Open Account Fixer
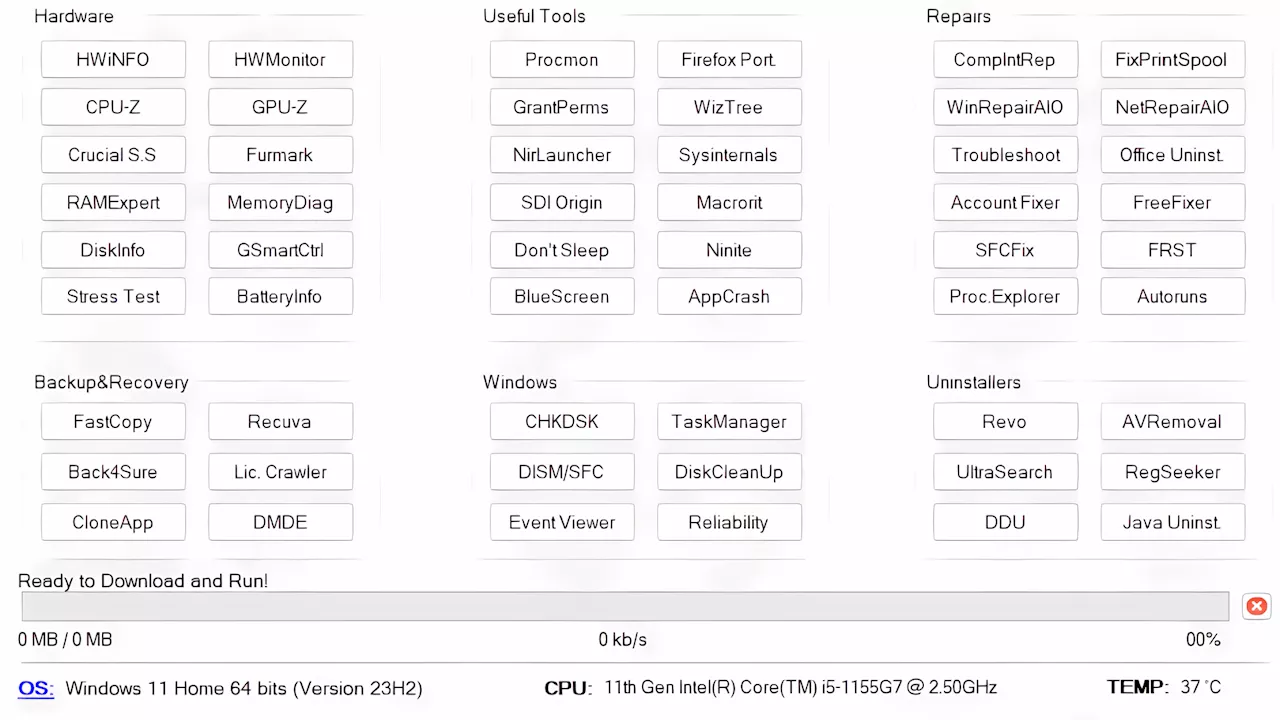 [1005, 202]
